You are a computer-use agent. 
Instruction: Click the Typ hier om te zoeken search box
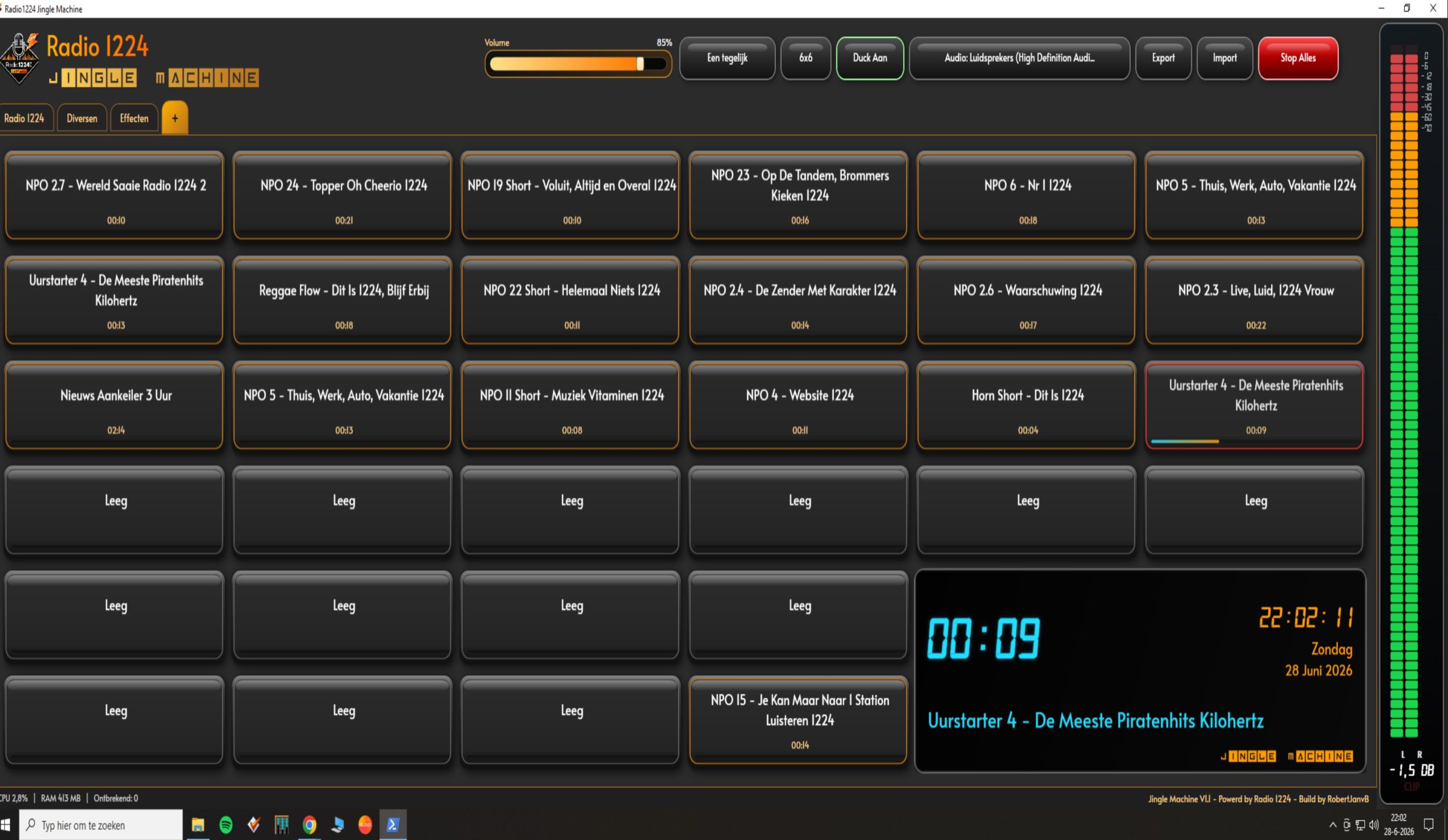pyautogui.click(x=101, y=825)
